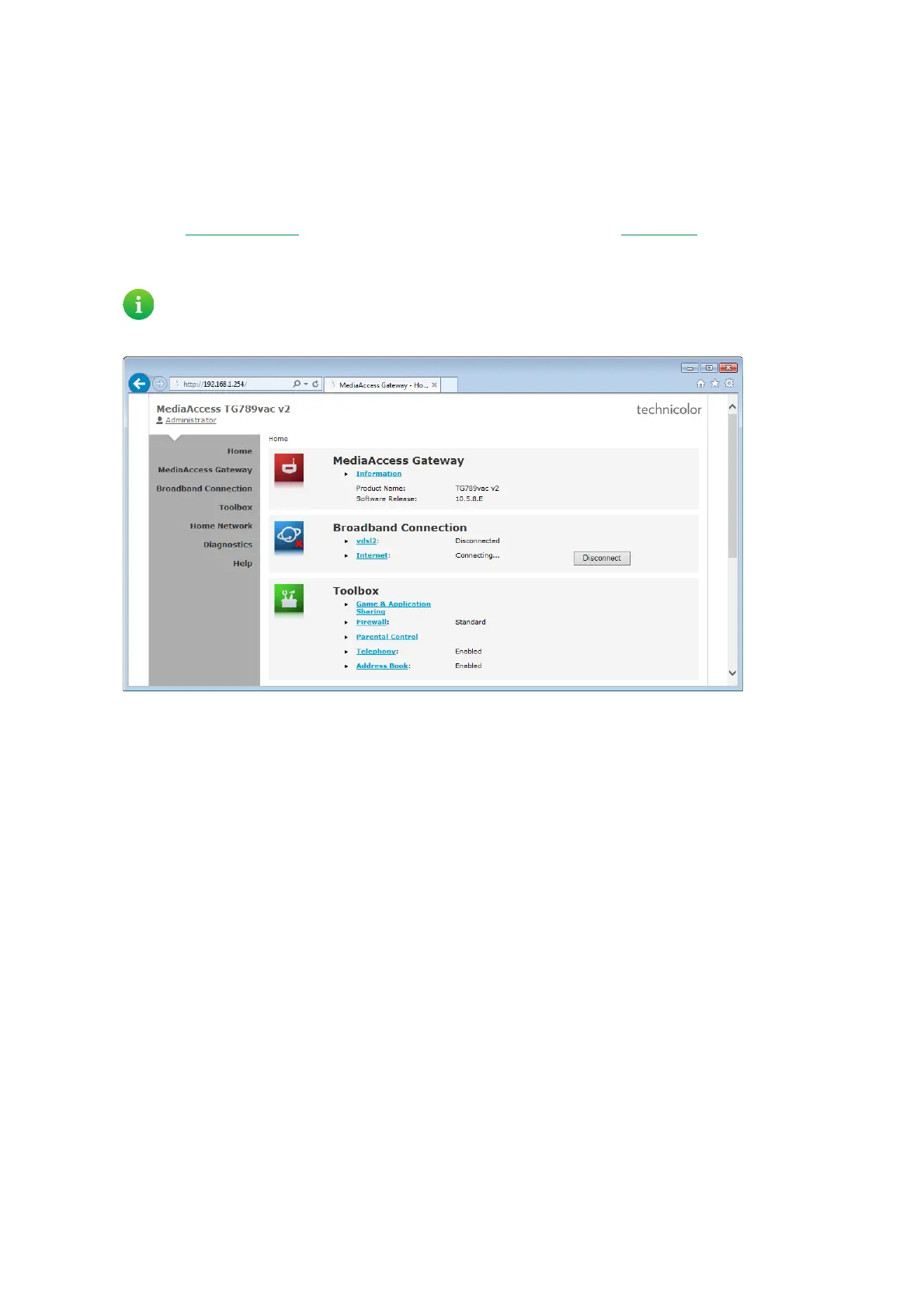Click the refresh icon in address bar
This screenshot has width=924, height=1308.
pyautogui.click(x=315, y=384)
